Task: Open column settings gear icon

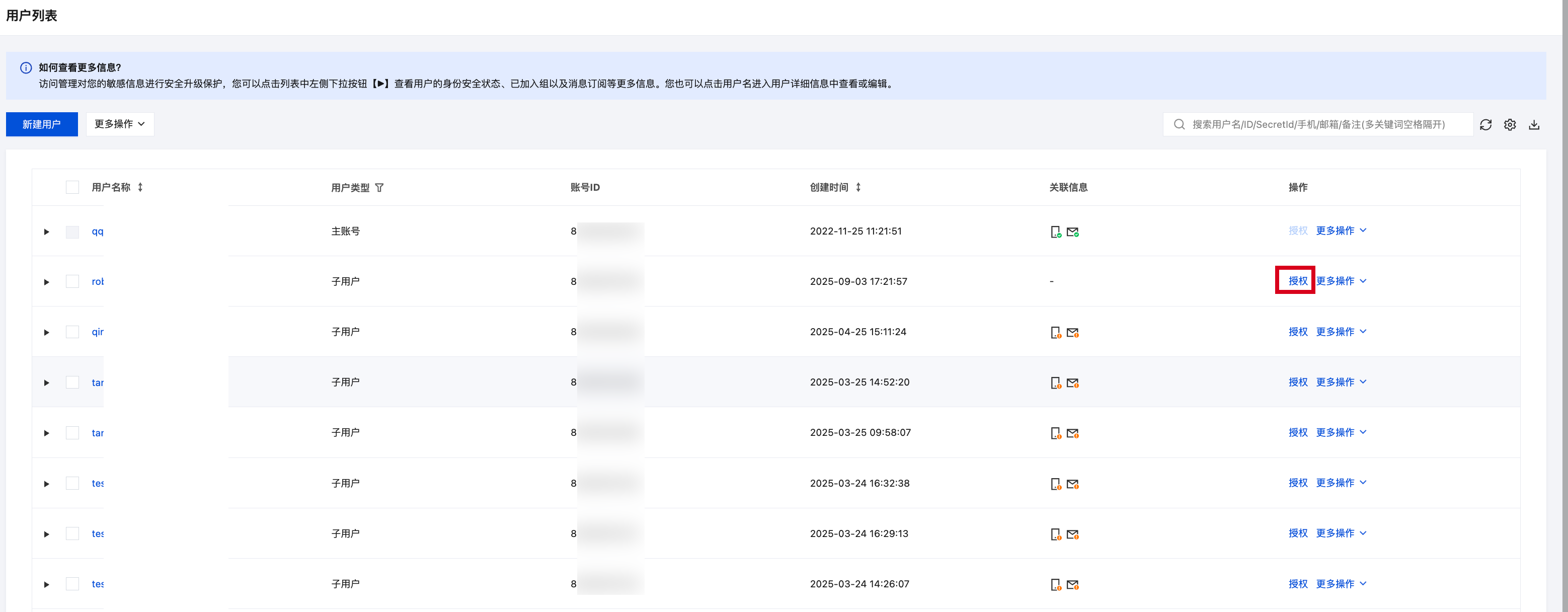Action: 1510,124
